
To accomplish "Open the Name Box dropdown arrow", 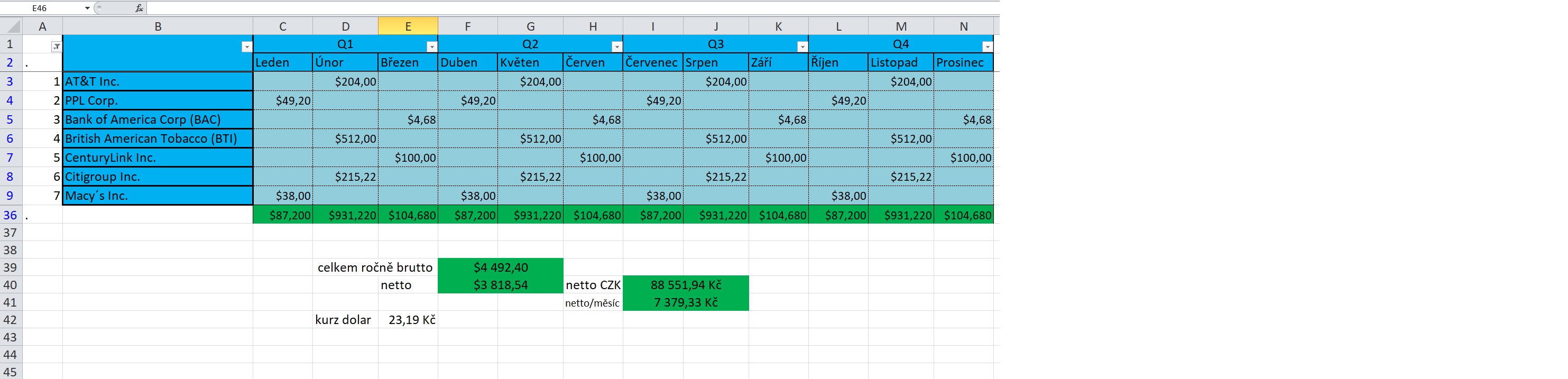I will click(87, 8).
